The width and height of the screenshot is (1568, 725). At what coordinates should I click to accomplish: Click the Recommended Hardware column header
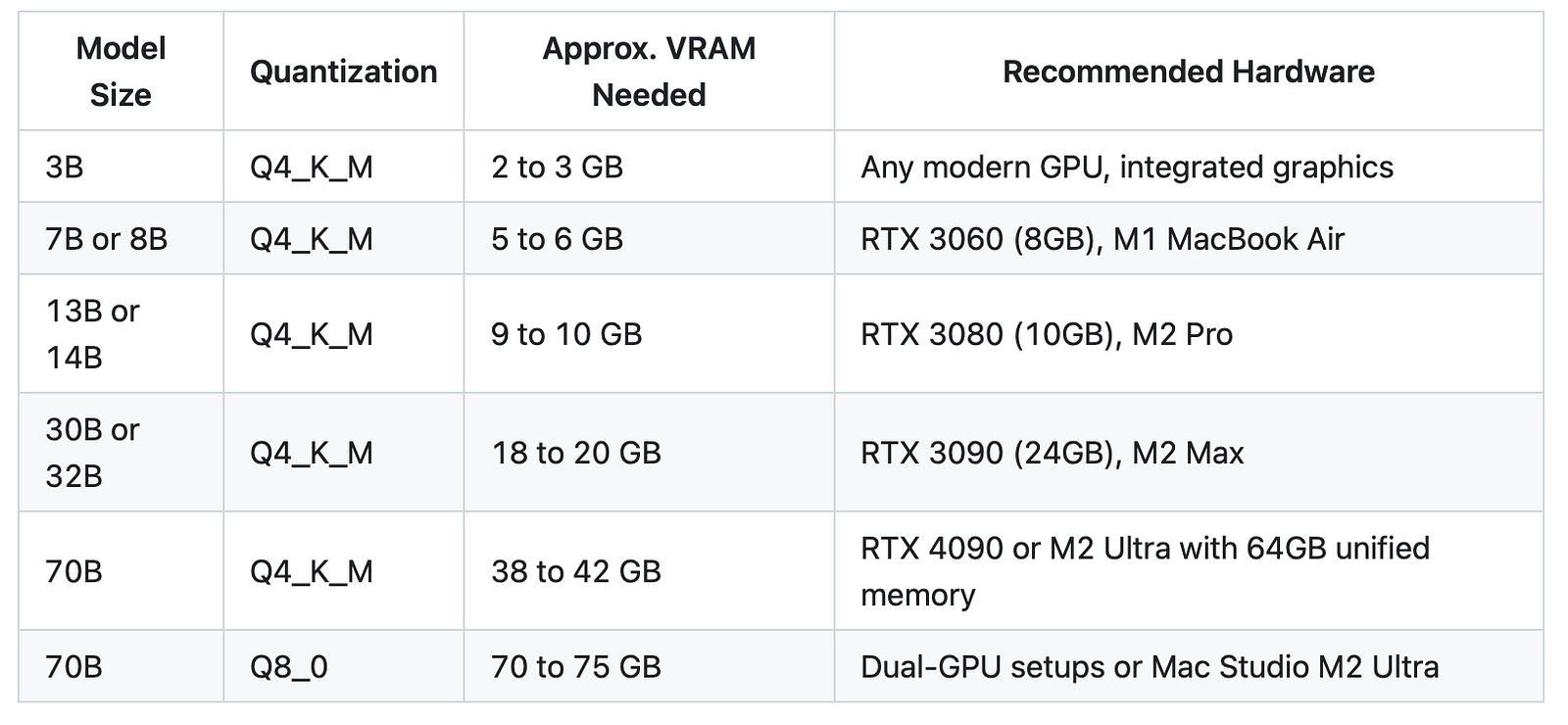coord(1189,72)
